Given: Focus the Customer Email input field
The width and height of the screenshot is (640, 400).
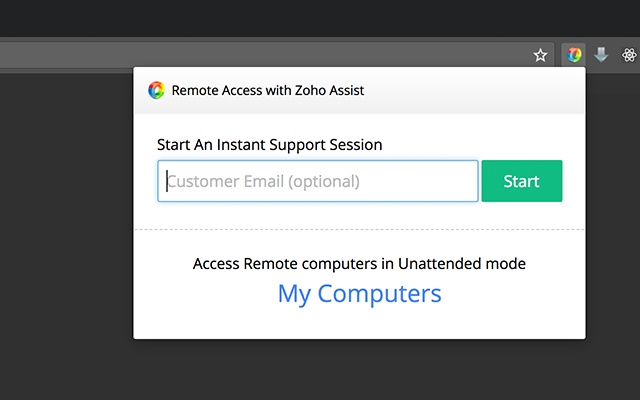Looking at the screenshot, I should click(317, 181).
